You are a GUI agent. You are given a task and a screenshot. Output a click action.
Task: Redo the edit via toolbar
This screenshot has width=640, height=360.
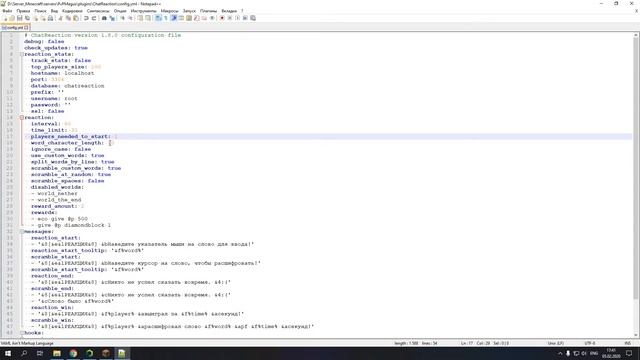coord(94,18)
